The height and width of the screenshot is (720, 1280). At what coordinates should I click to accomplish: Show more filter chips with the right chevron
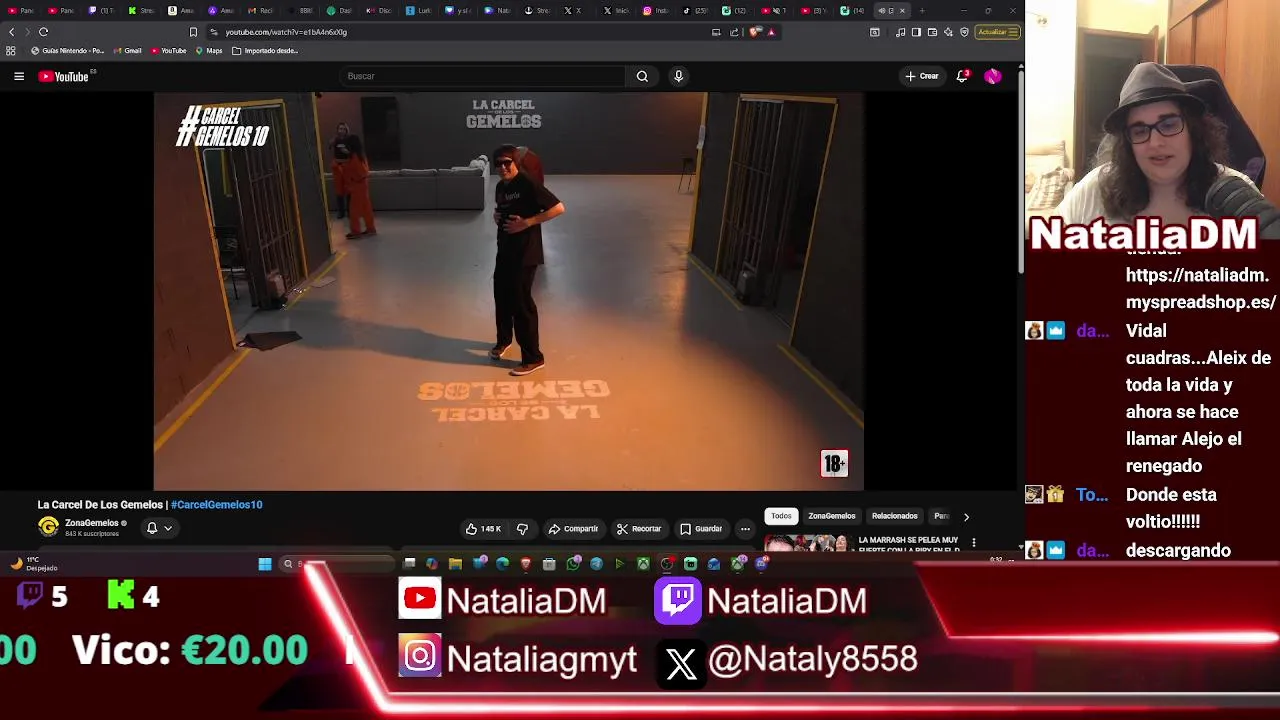click(x=966, y=517)
